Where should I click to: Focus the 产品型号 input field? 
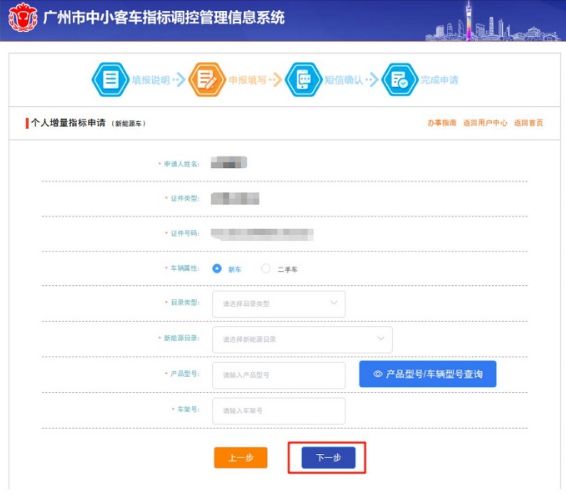pyautogui.click(x=279, y=375)
